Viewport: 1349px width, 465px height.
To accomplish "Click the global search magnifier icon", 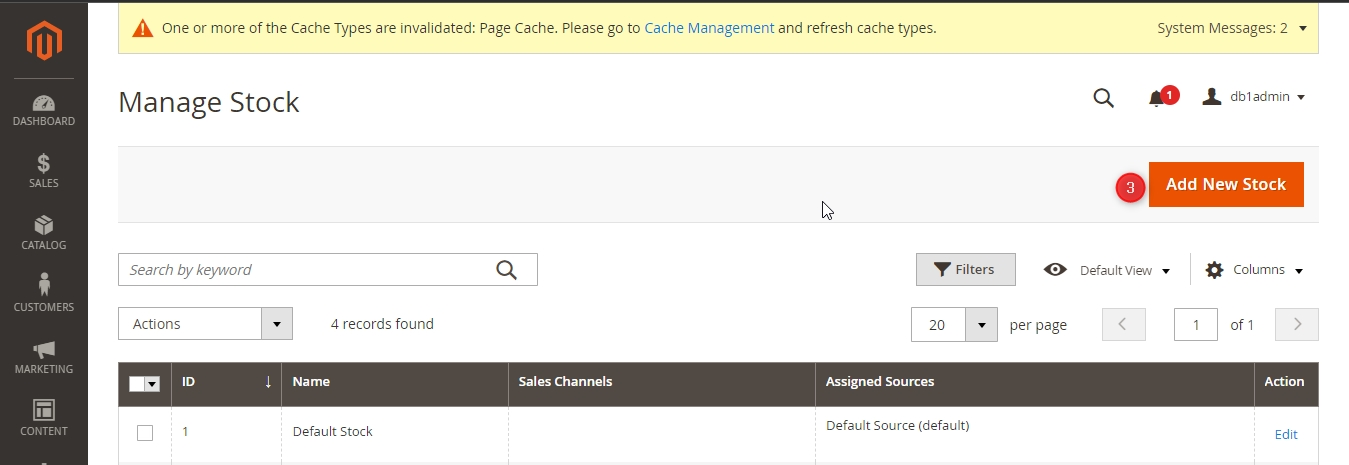I will pyautogui.click(x=1104, y=97).
